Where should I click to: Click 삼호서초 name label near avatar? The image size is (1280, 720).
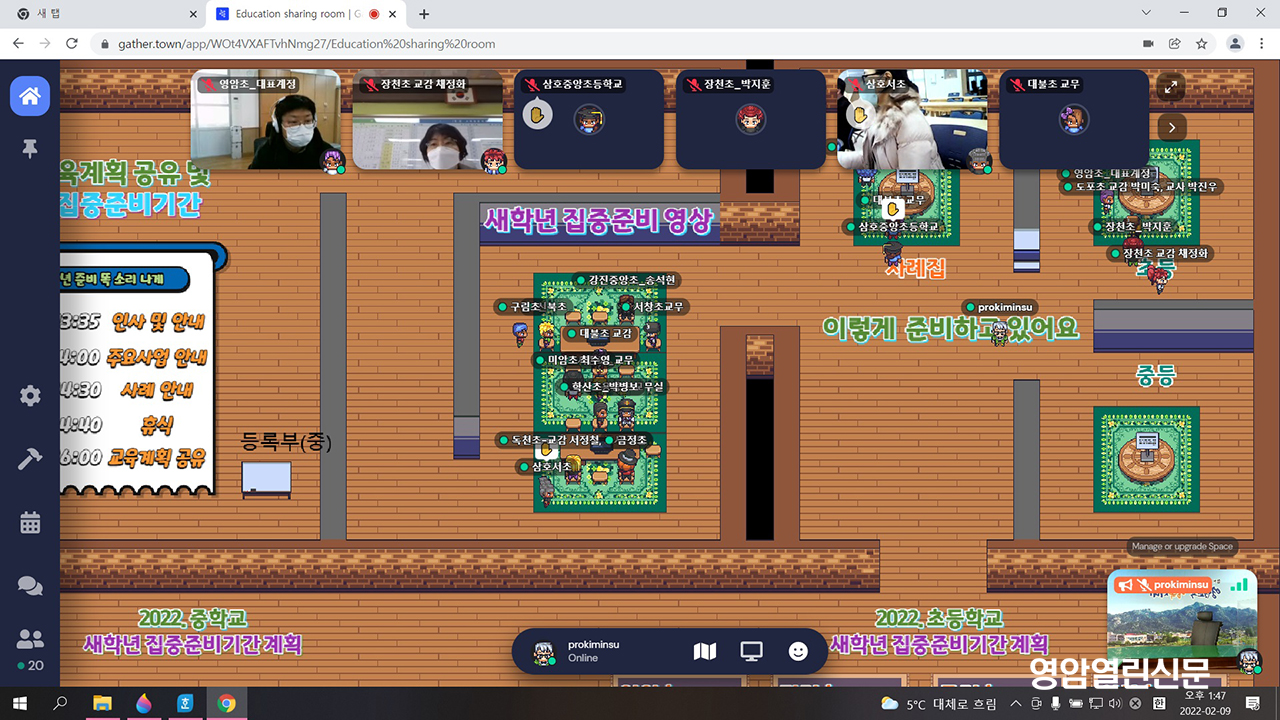tap(546, 466)
